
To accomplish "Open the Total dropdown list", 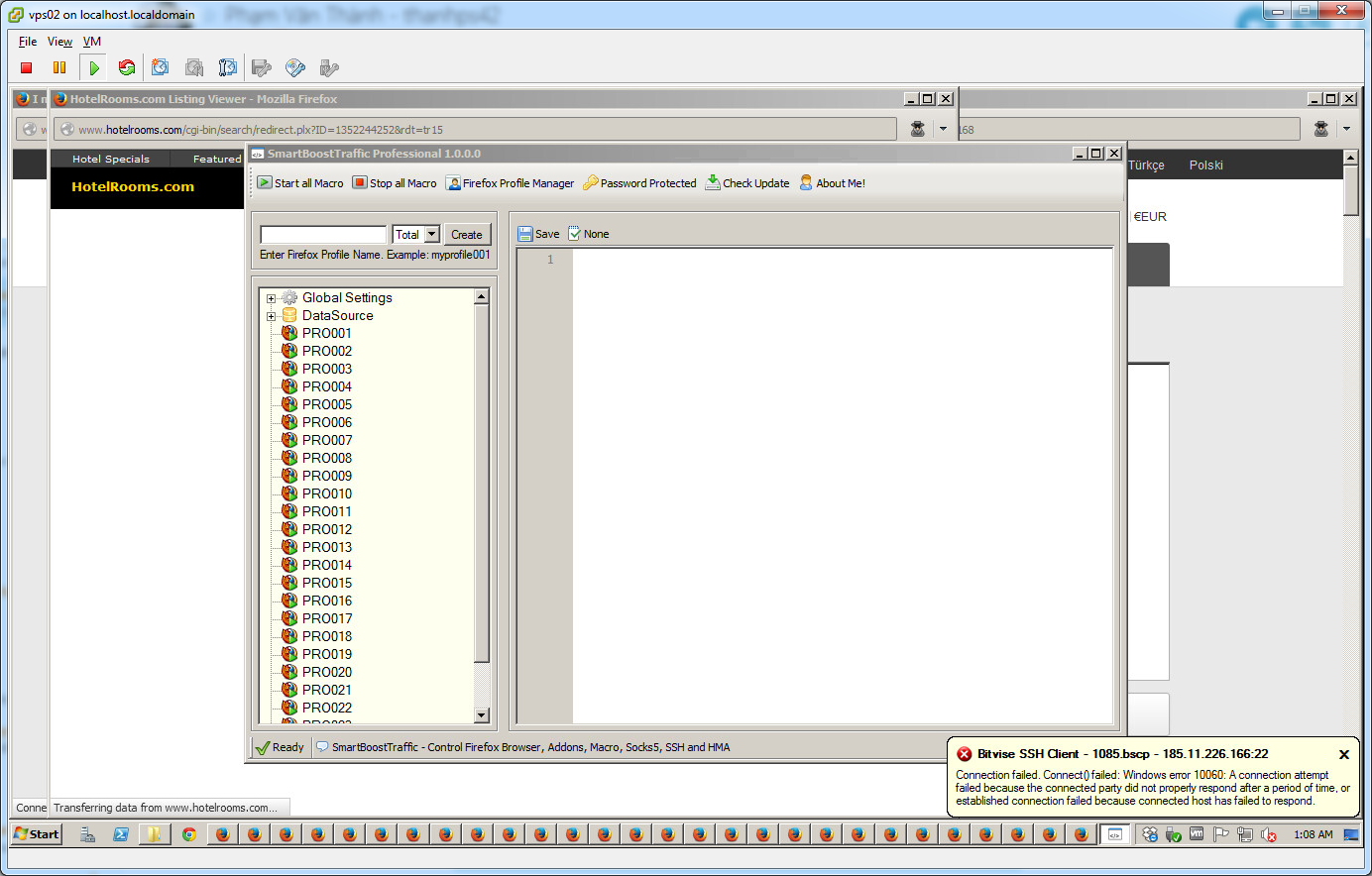I will click(432, 235).
